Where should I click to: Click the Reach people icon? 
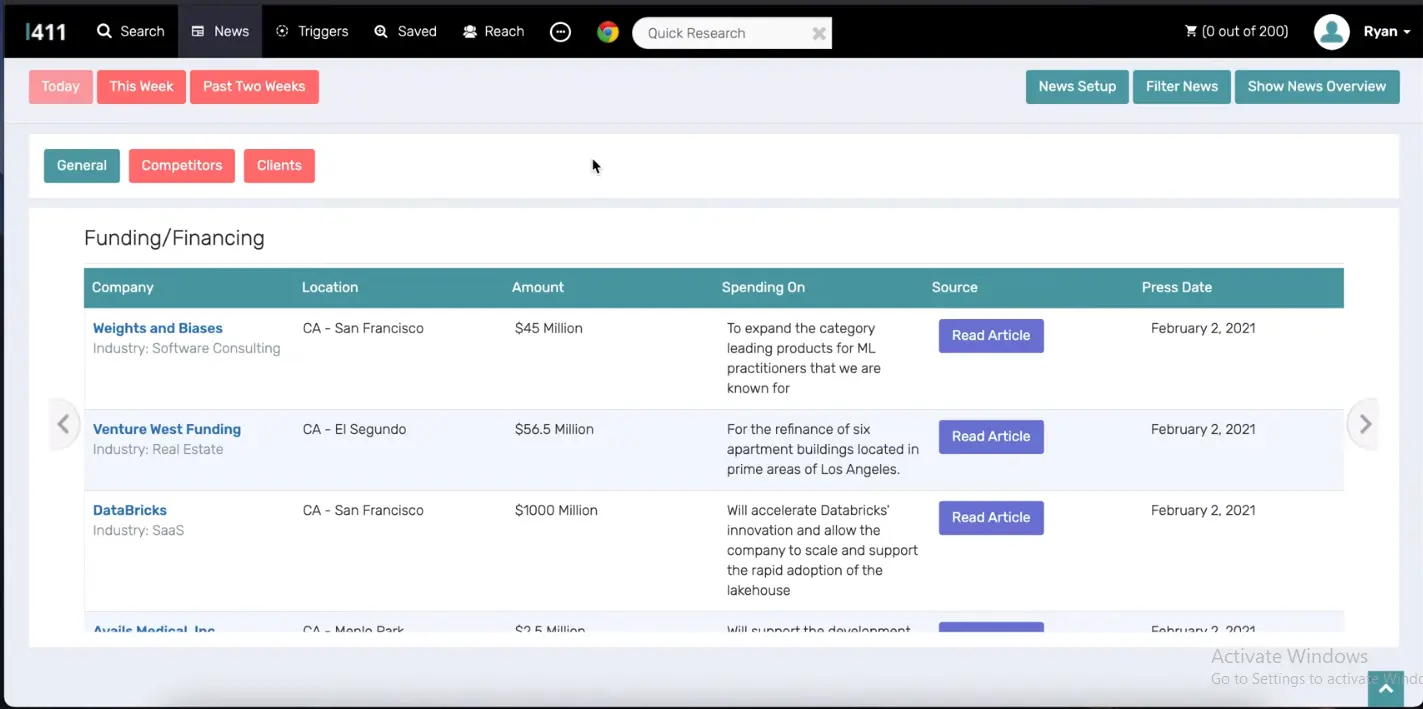click(470, 32)
